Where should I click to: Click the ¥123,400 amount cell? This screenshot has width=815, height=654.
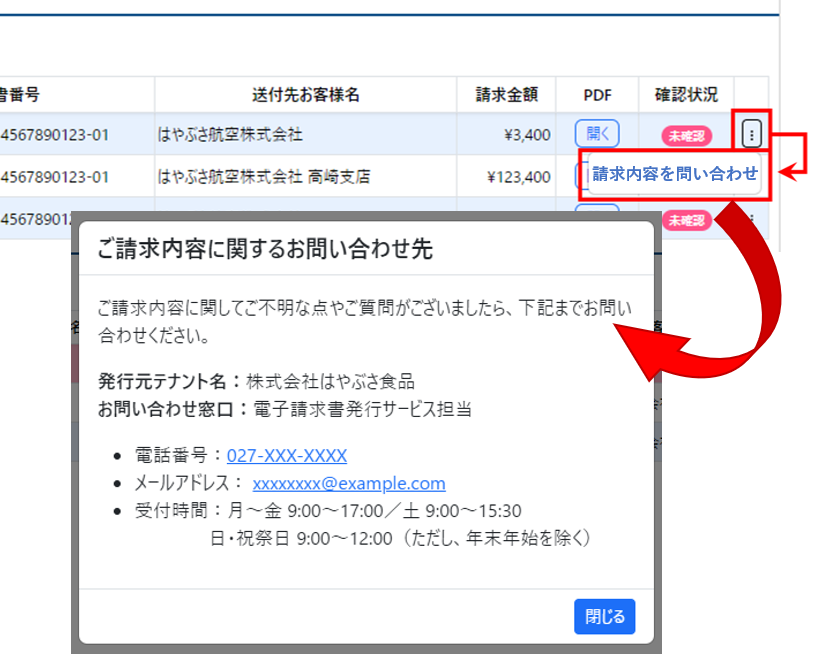(518, 177)
